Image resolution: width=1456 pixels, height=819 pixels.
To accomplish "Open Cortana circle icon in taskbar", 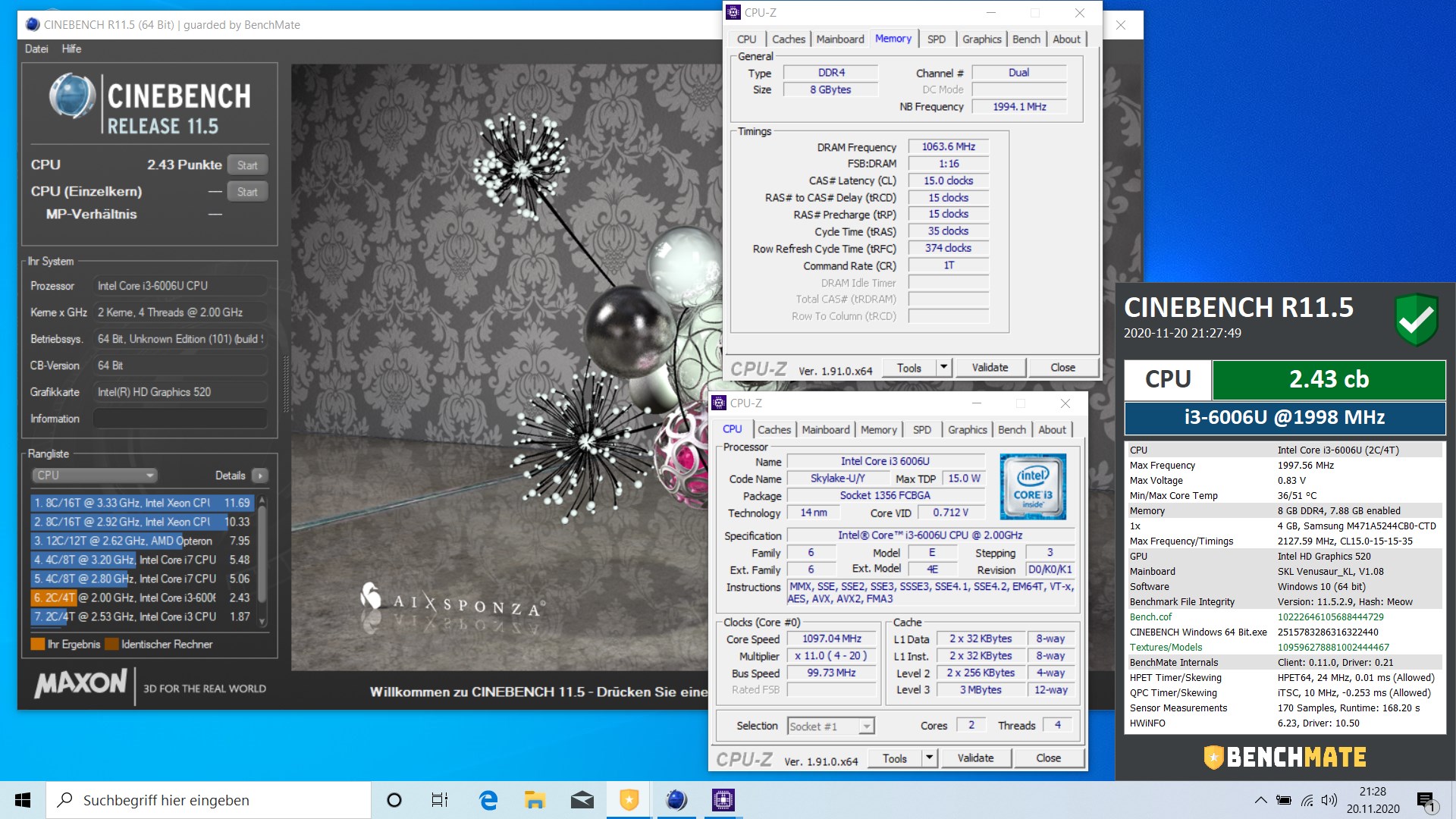I will 394,800.
